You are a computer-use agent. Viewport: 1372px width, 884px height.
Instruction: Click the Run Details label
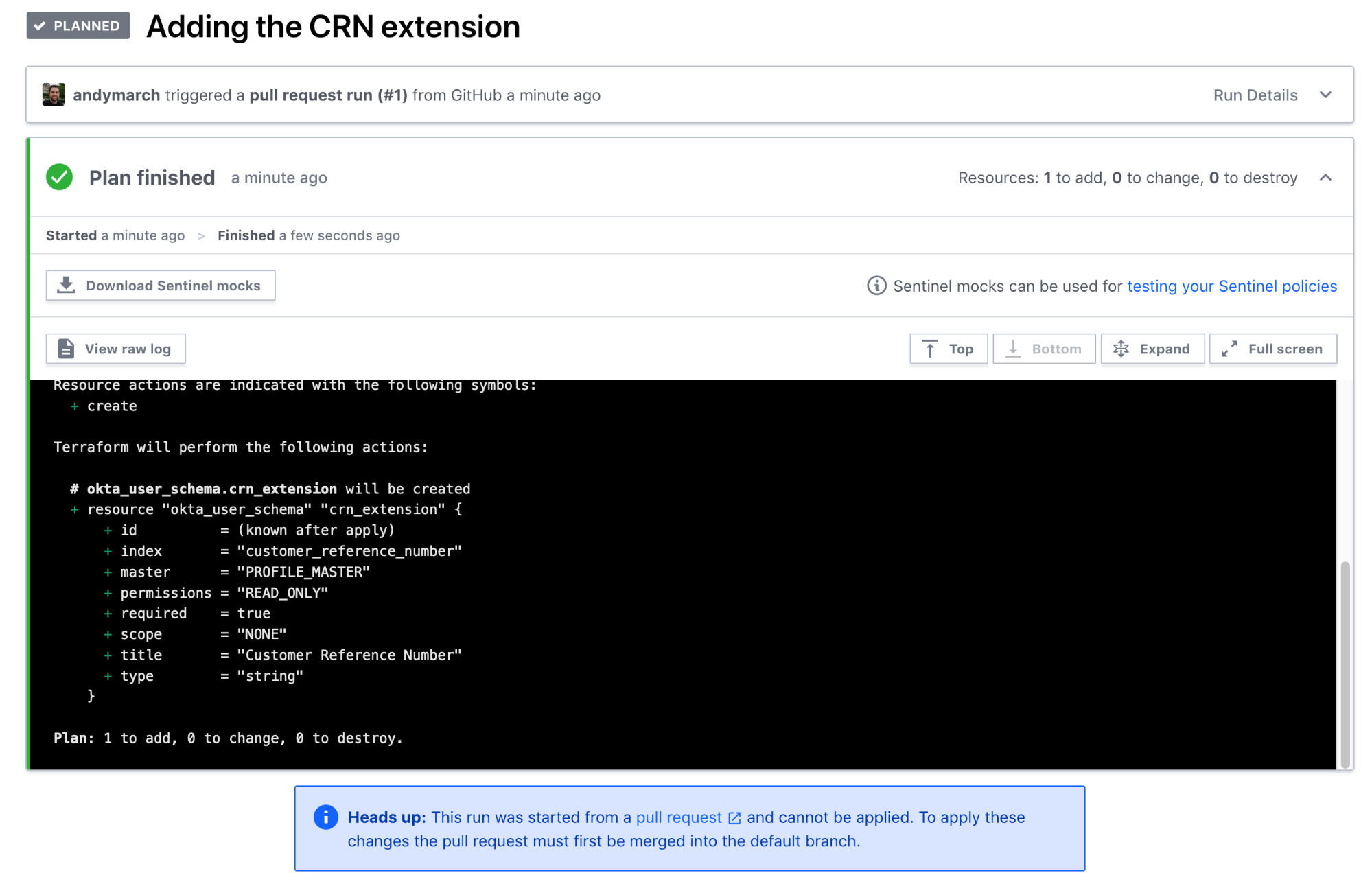1255,95
